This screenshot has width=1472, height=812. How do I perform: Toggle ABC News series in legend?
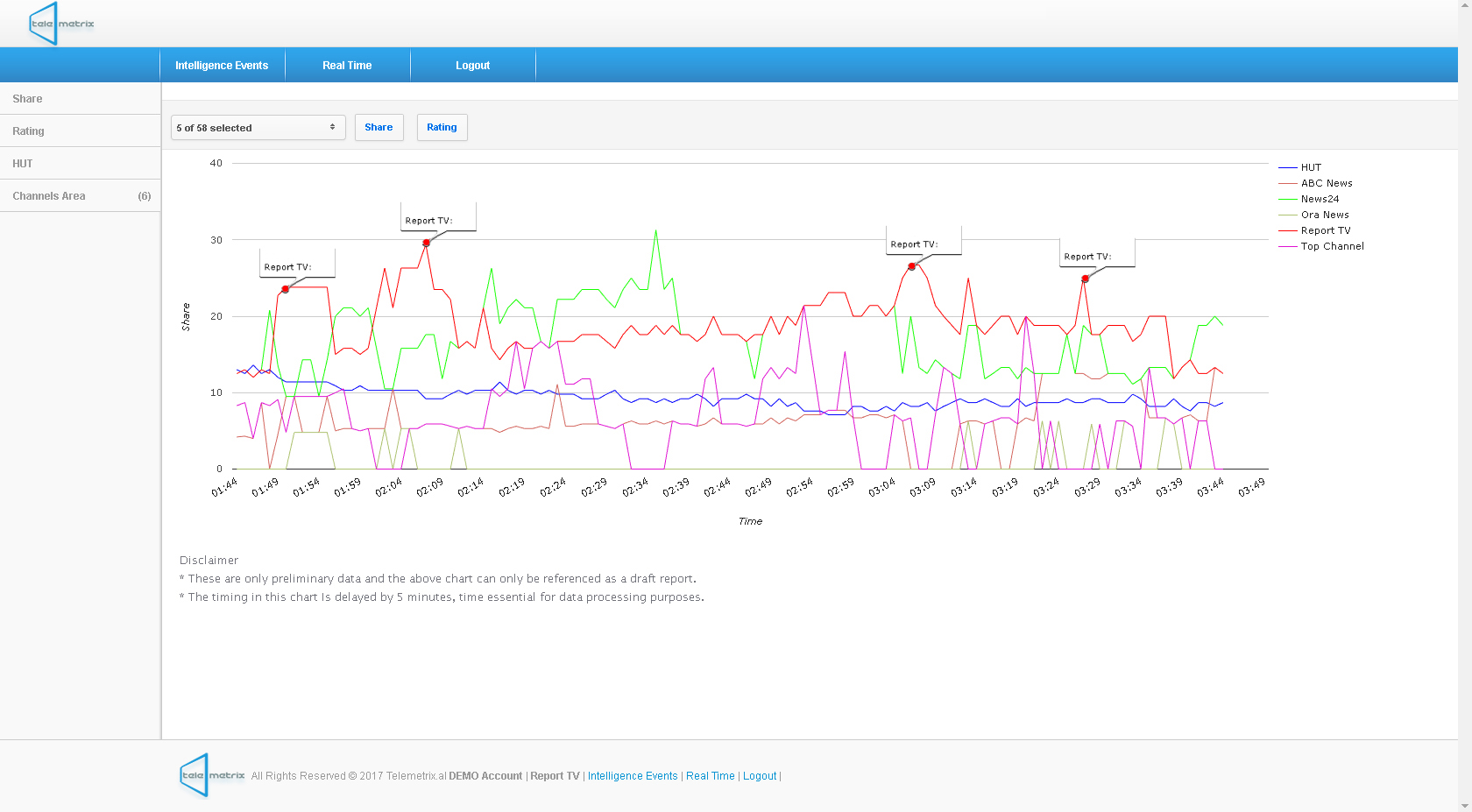click(1326, 183)
